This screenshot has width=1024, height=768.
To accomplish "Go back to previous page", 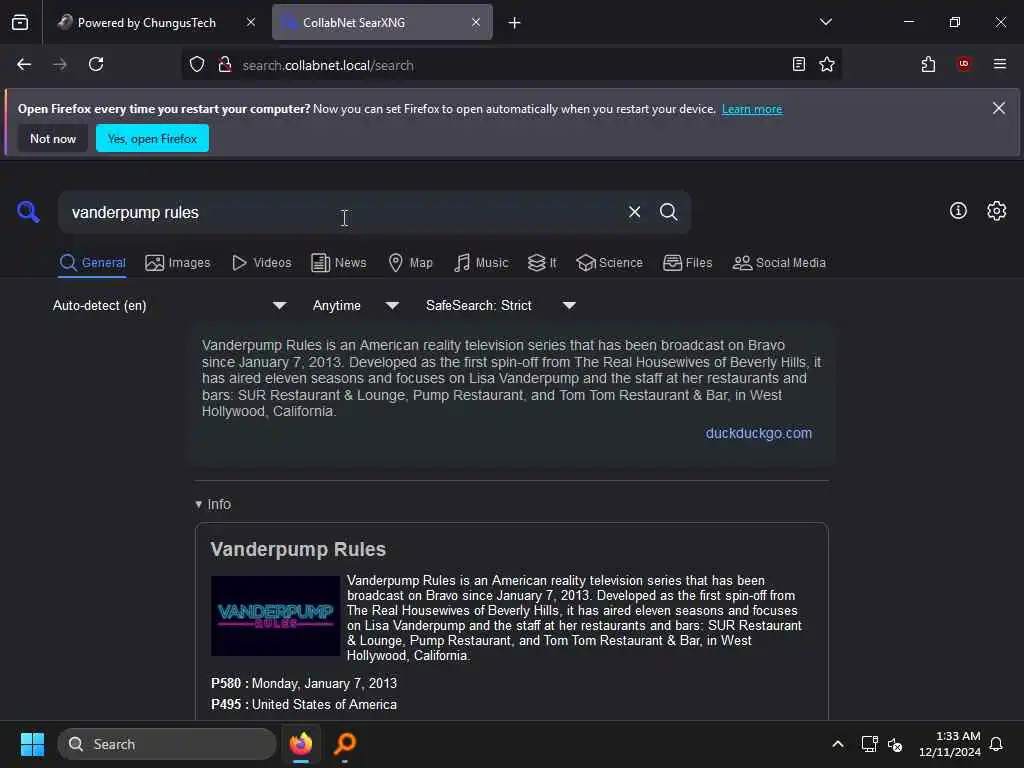I will [x=24, y=65].
